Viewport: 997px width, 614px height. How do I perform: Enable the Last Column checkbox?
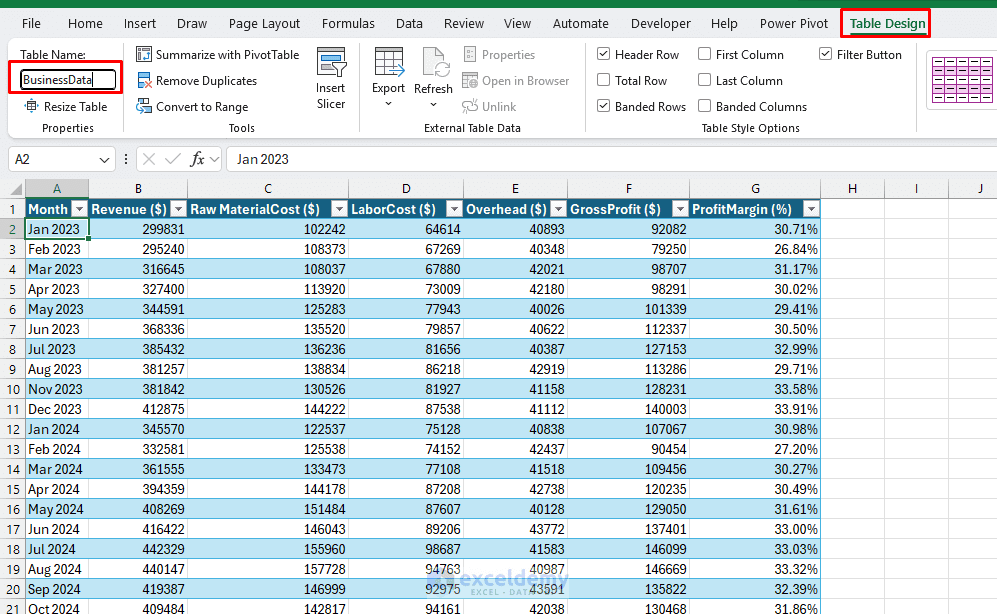pos(705,80)
